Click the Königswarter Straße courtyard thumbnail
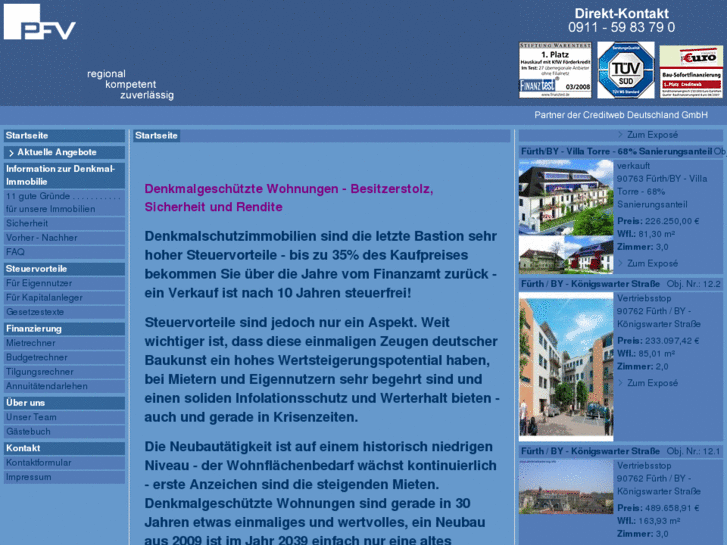 pos(566,366)
